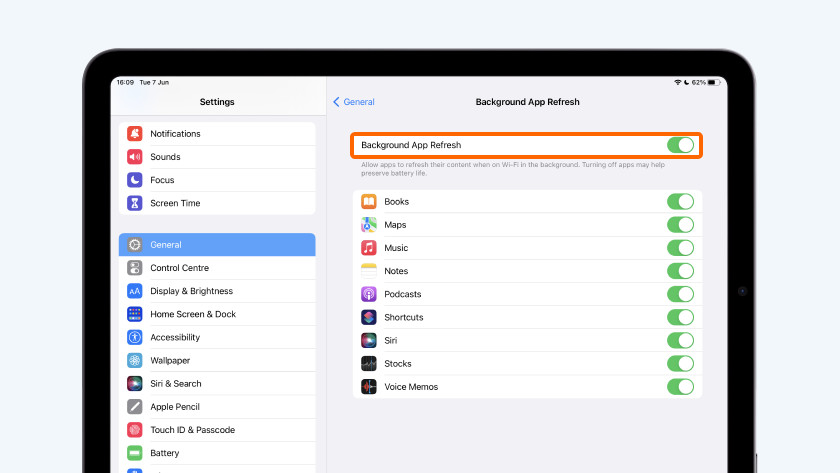Screen dimensions: 840x473
Task: Tap the Screen Time hourglass icon
Action: (135, 203)
